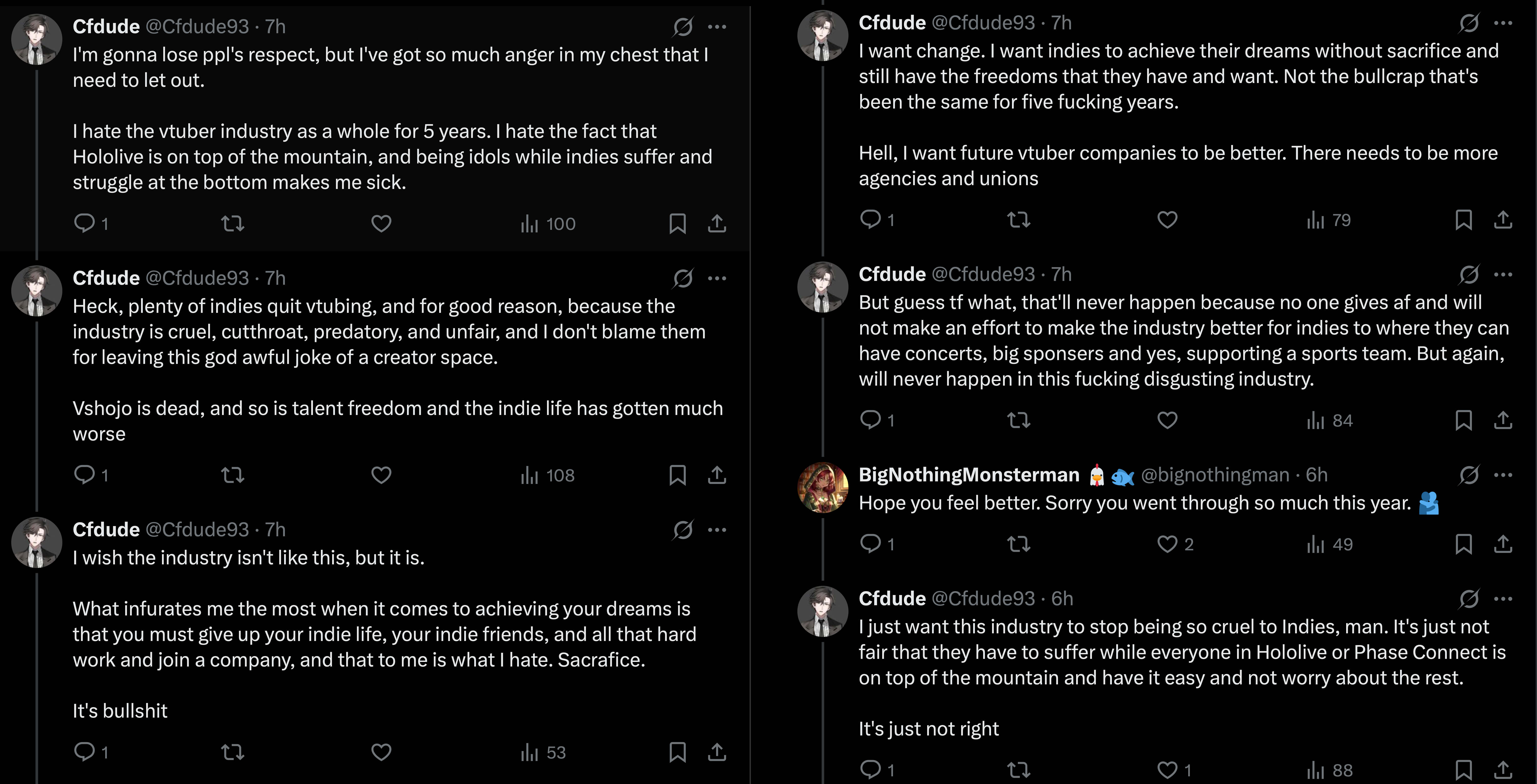Reply to the "I'm gonna lose ppl's respect" tweet
Viewport: 1537px width, 784px height.
[x=84, y=223]
